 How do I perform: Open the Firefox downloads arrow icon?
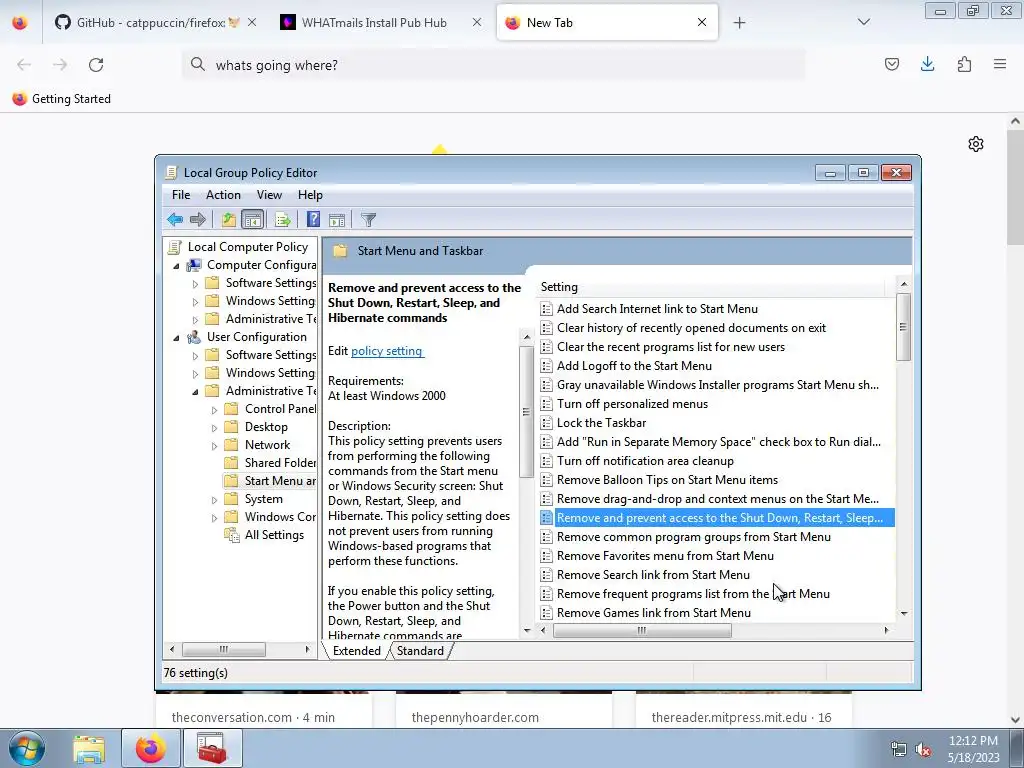point(927,64)
